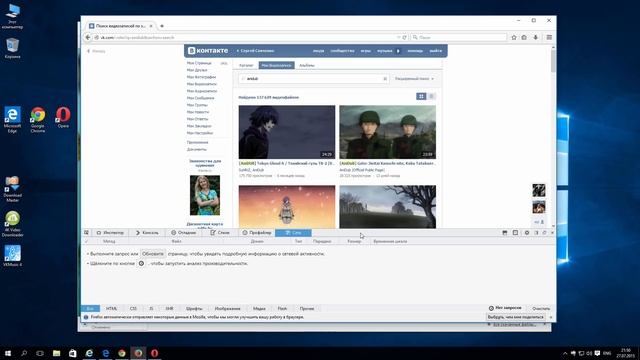Choose what to share in Firefox notification
This screenshot has width=640, height=360.
click(x=516, y=317)
